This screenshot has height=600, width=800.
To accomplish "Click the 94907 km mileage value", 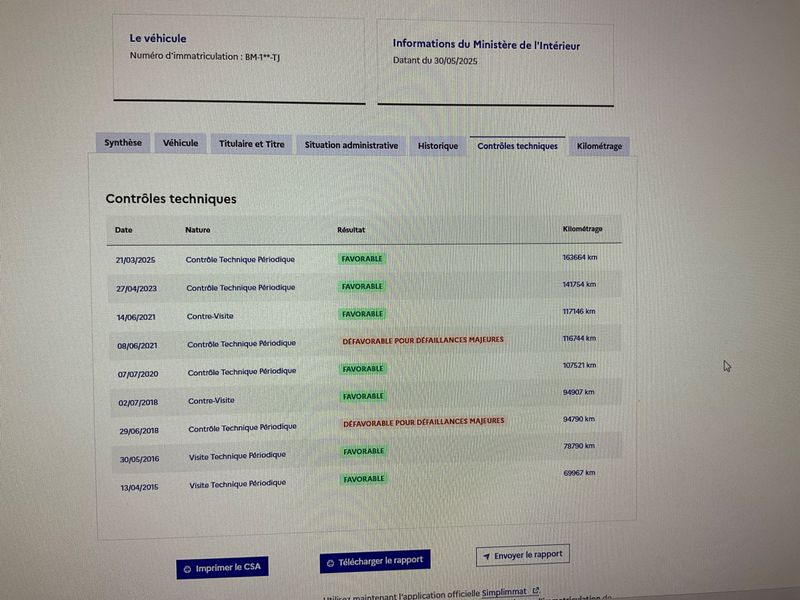I will (x=579, y=393).
